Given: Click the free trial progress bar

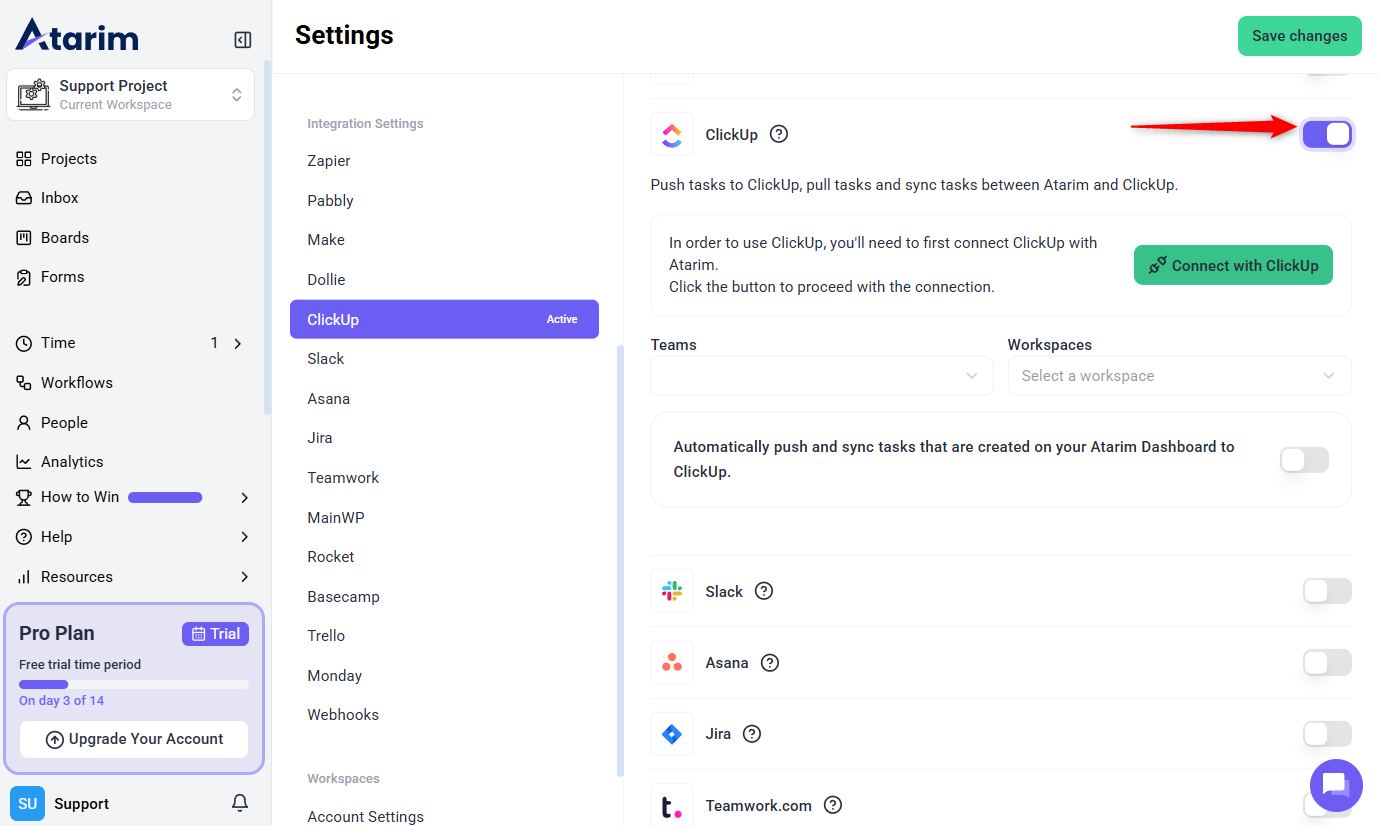Looking at the screenshot, I should click(x=134, y=685).
